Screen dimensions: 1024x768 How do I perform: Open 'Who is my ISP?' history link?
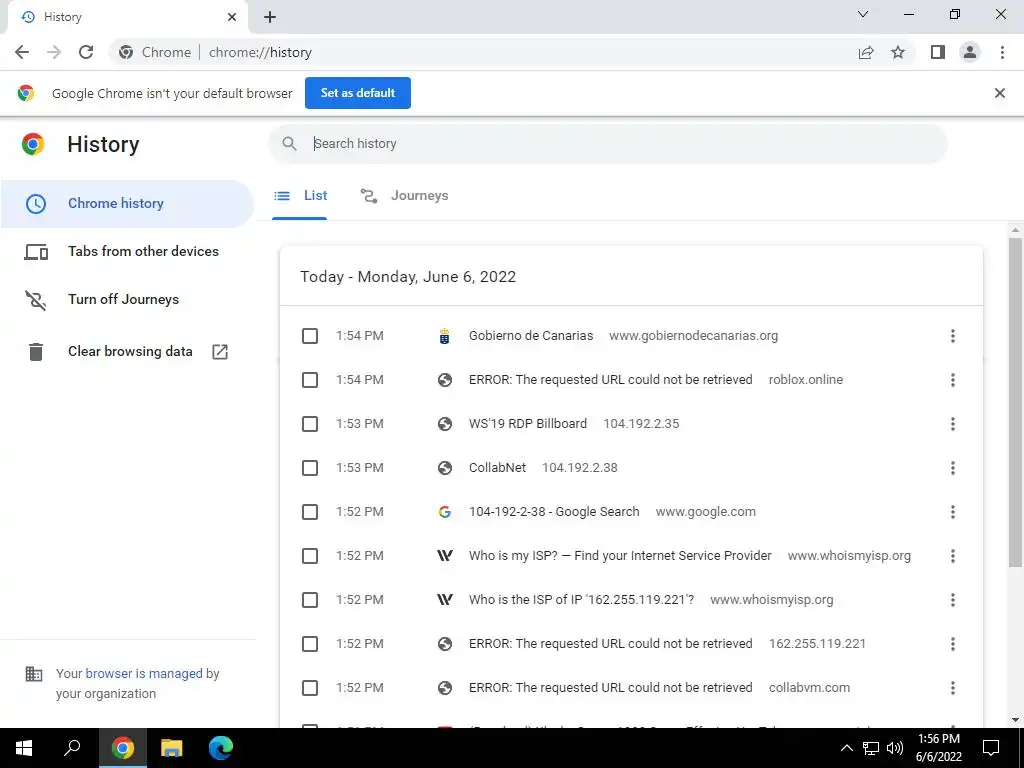click(x=620, y=556)
